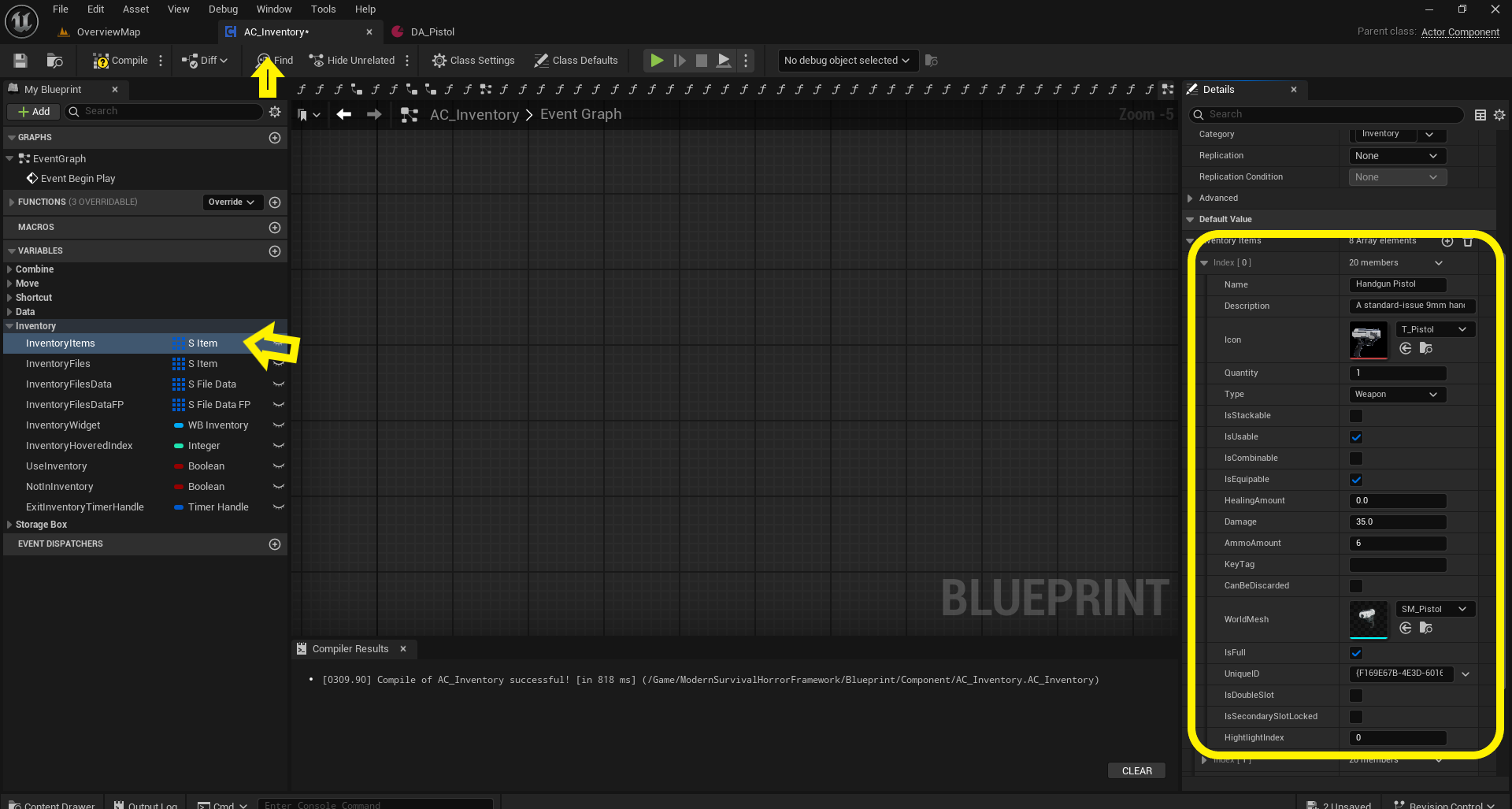Open My Blueprint settings gear
Viewport: 1512px width, 809px height.
pos(275,112)
